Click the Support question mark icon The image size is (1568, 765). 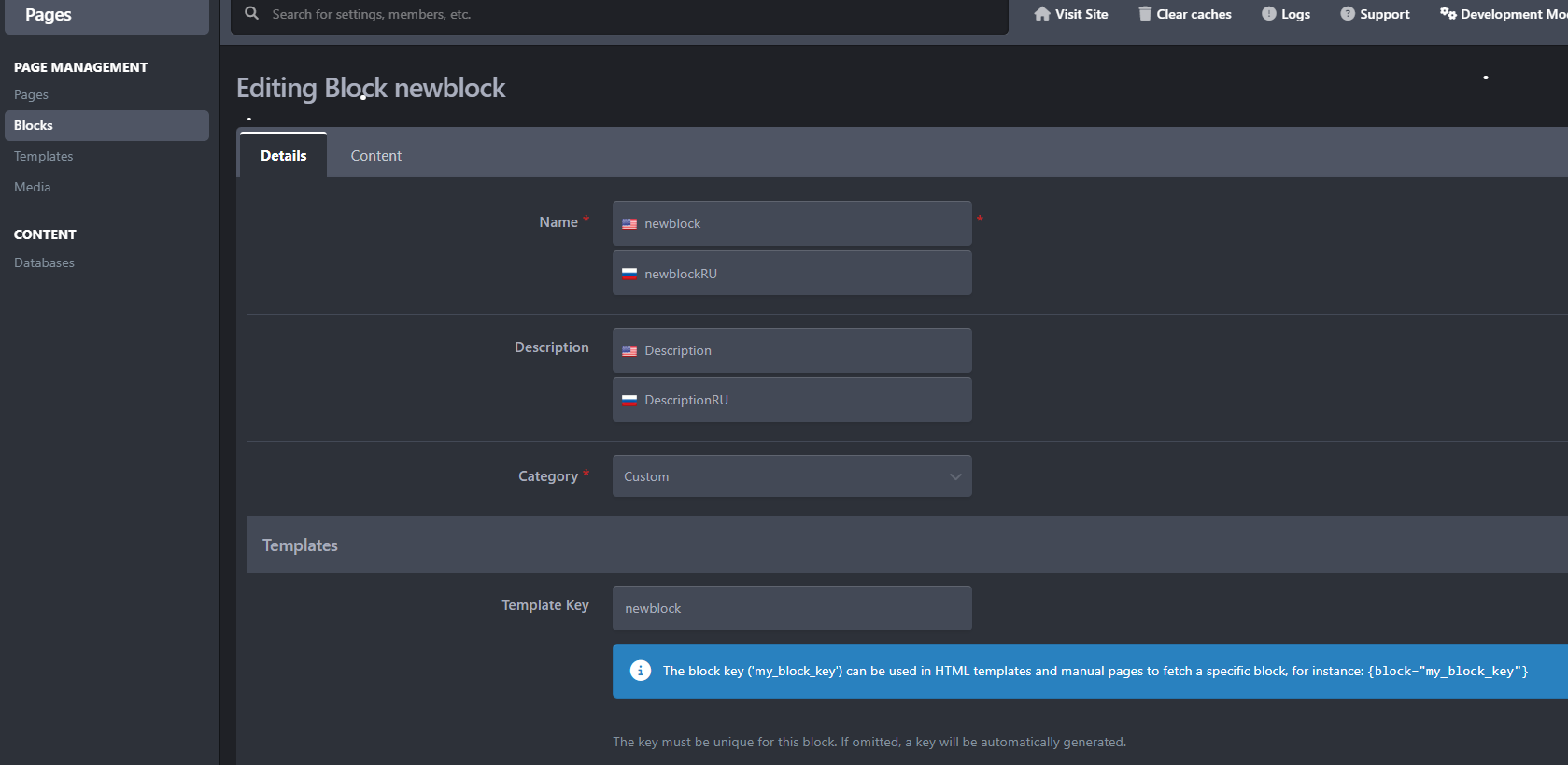pyautogui.click(x=1348, y=14)
